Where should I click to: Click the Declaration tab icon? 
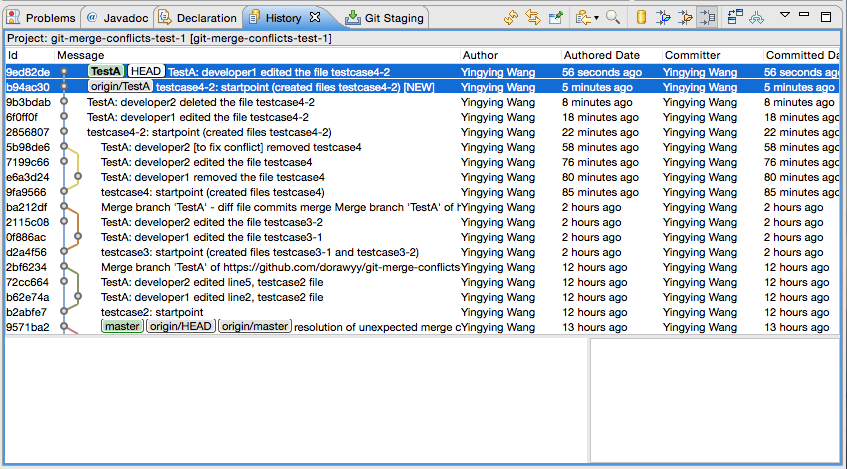tap(164, 17)
